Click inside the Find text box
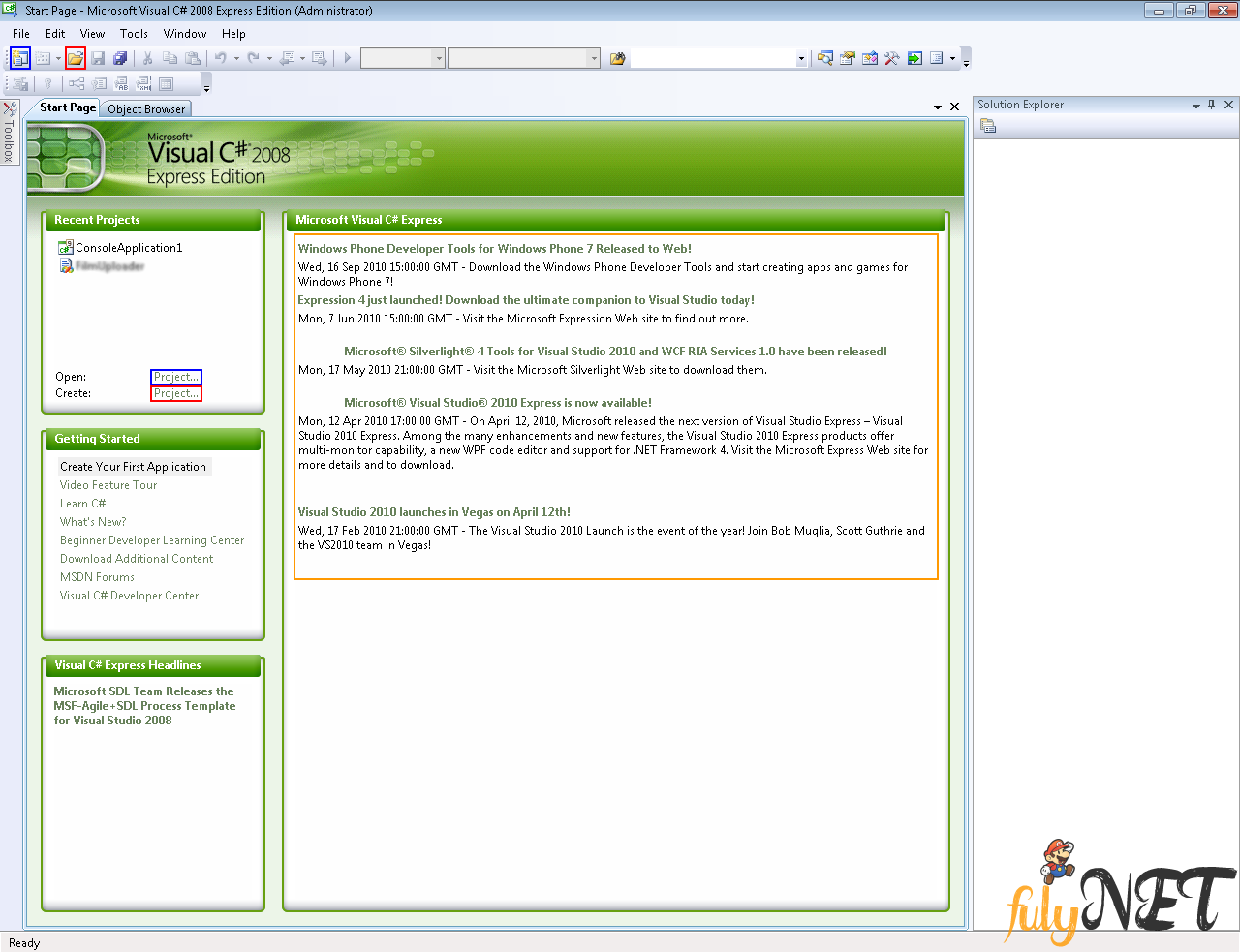The width and height of the screenshot is (1240, 952). pyautogui.click(x=712, y=58)
